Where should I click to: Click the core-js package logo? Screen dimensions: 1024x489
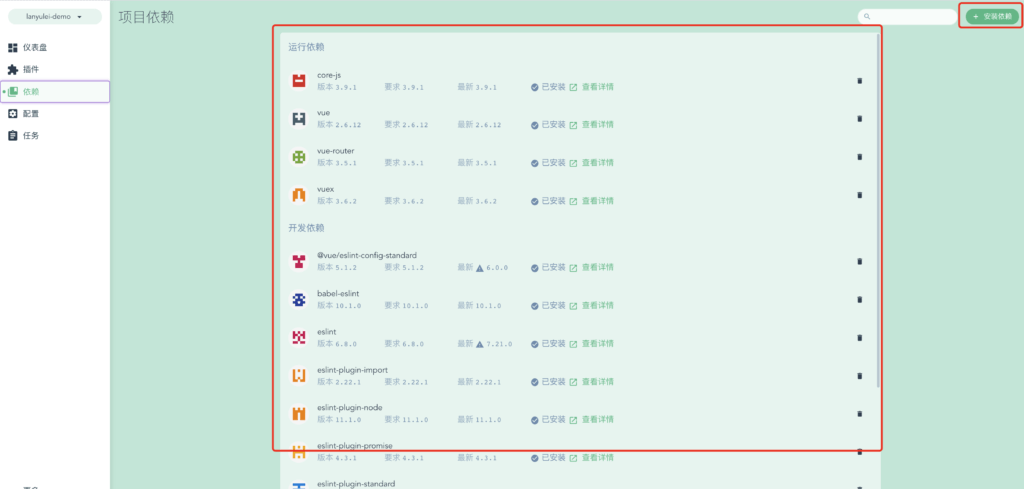pyautogui.click(x=299, y=81)
